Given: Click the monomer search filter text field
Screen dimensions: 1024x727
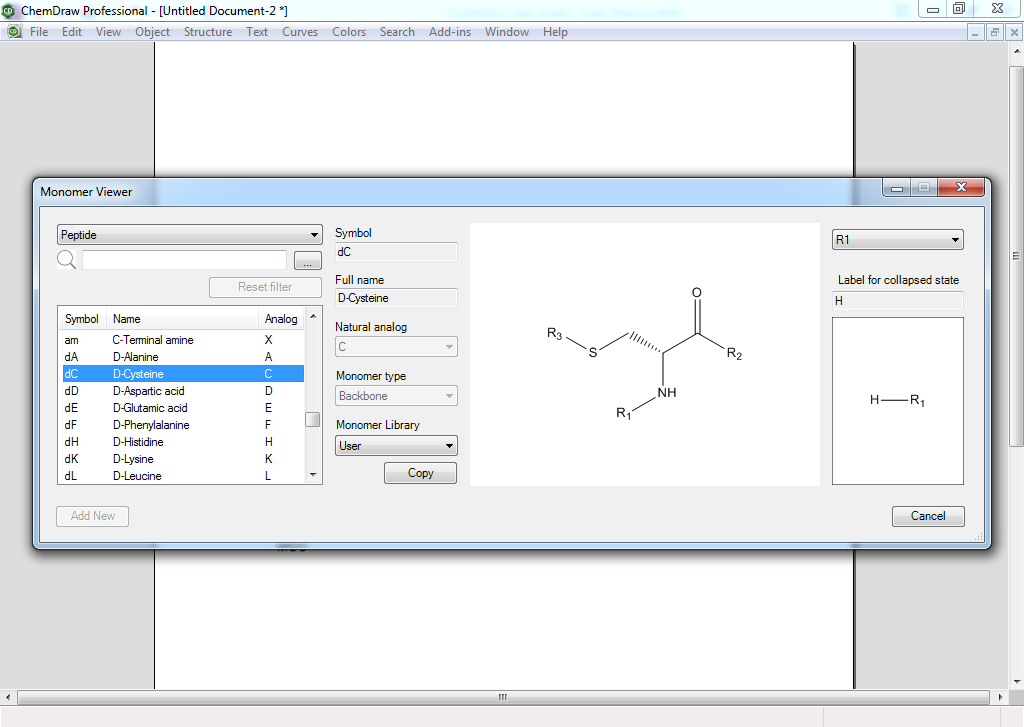Looking at the screenshot, I should [x=184, y=260].
